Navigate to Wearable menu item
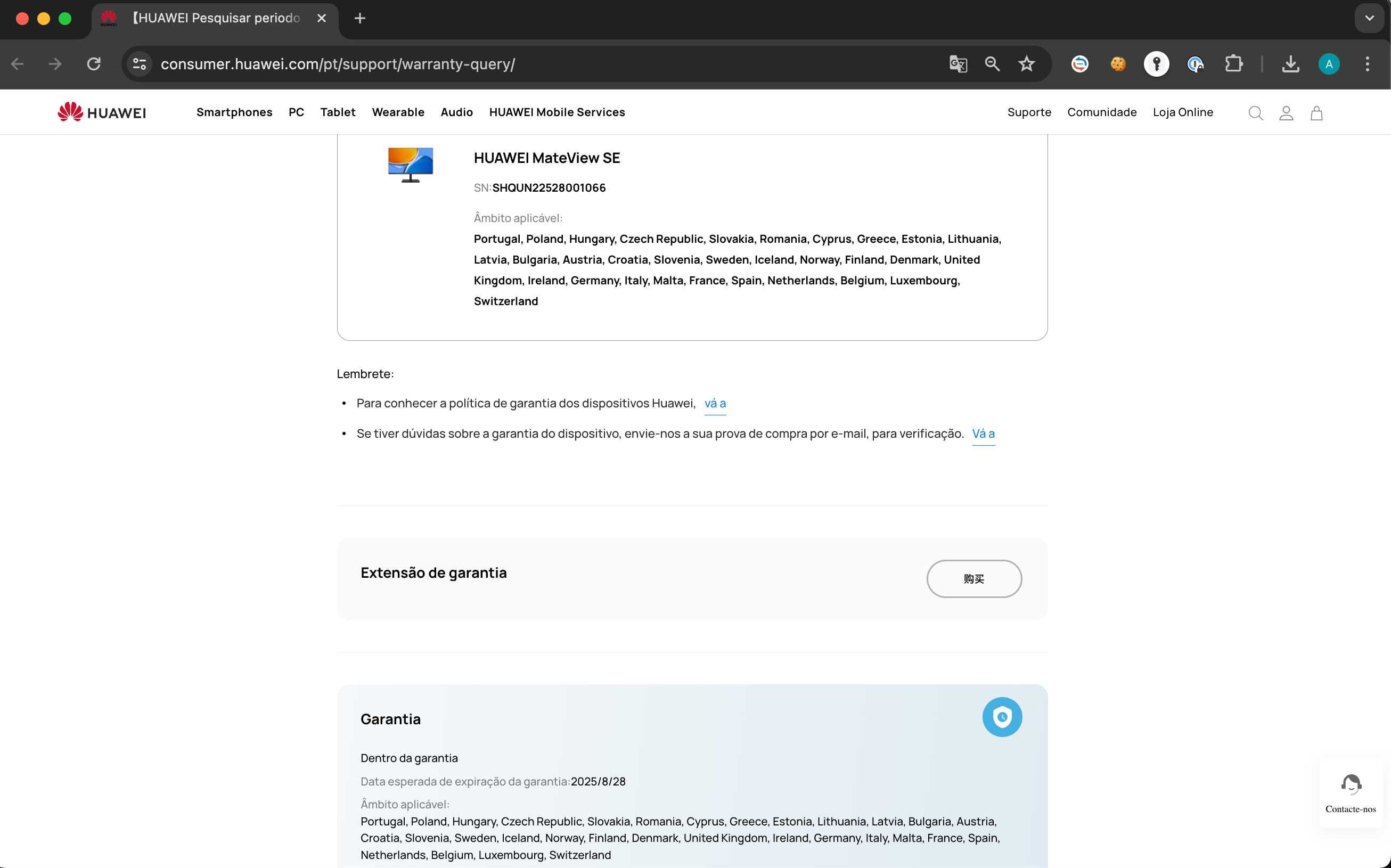Image resolution: width=1391 pixels, height=868 pixels. click(x=398, y=112)
